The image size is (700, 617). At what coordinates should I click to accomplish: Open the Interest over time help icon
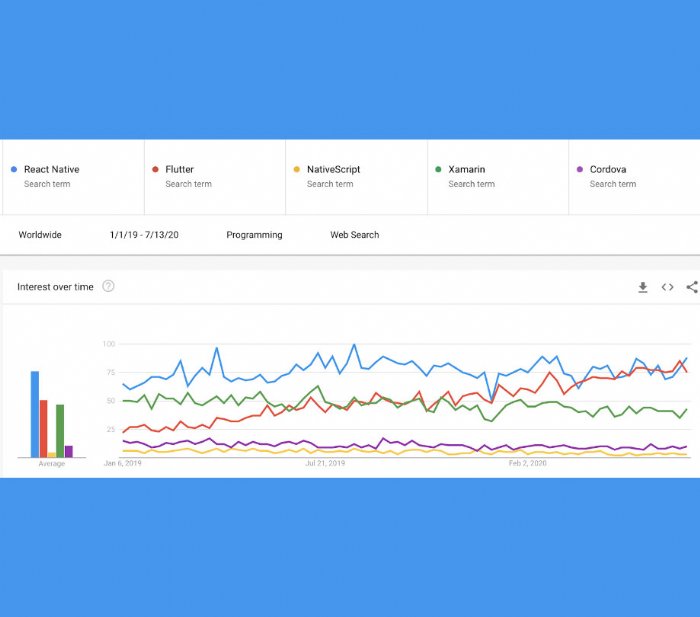click(108, 287)
